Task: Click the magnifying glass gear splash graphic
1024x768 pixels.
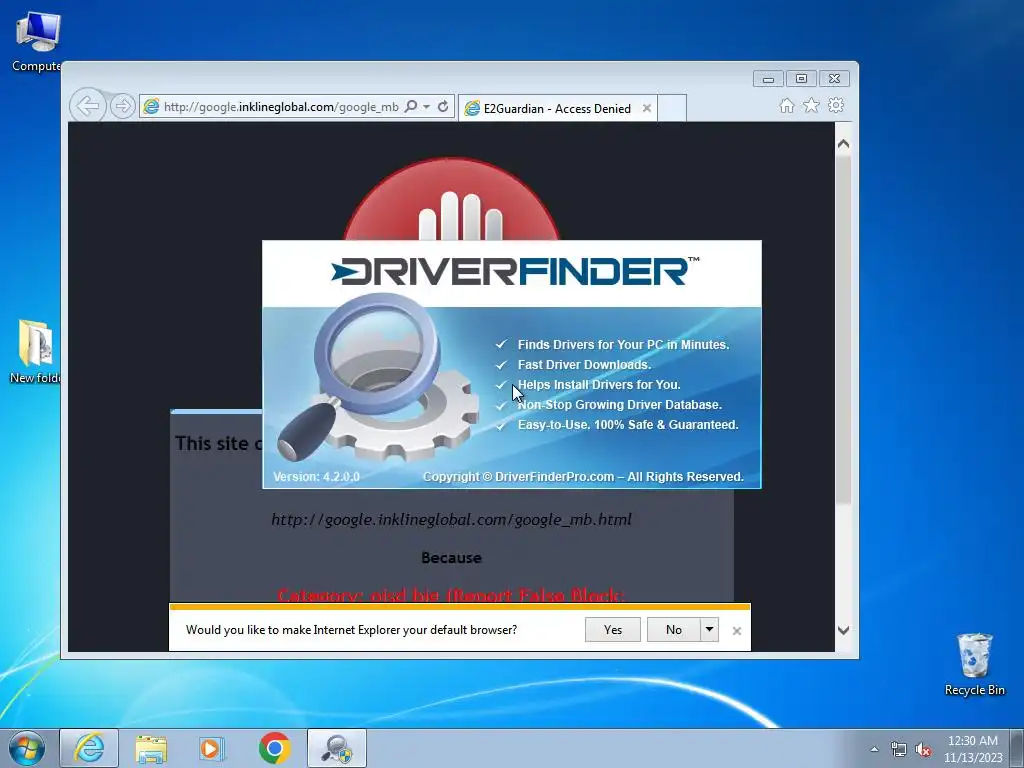Action: 377,377
